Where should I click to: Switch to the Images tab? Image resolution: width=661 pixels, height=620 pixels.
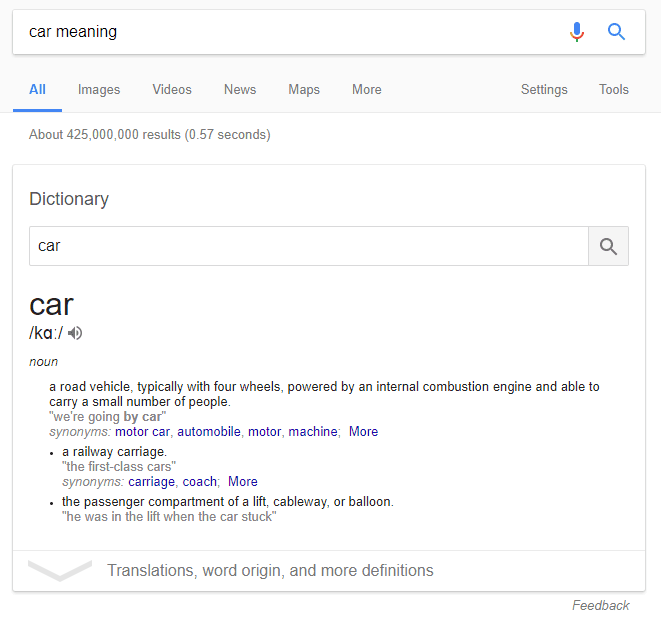[x=99, y=90]
